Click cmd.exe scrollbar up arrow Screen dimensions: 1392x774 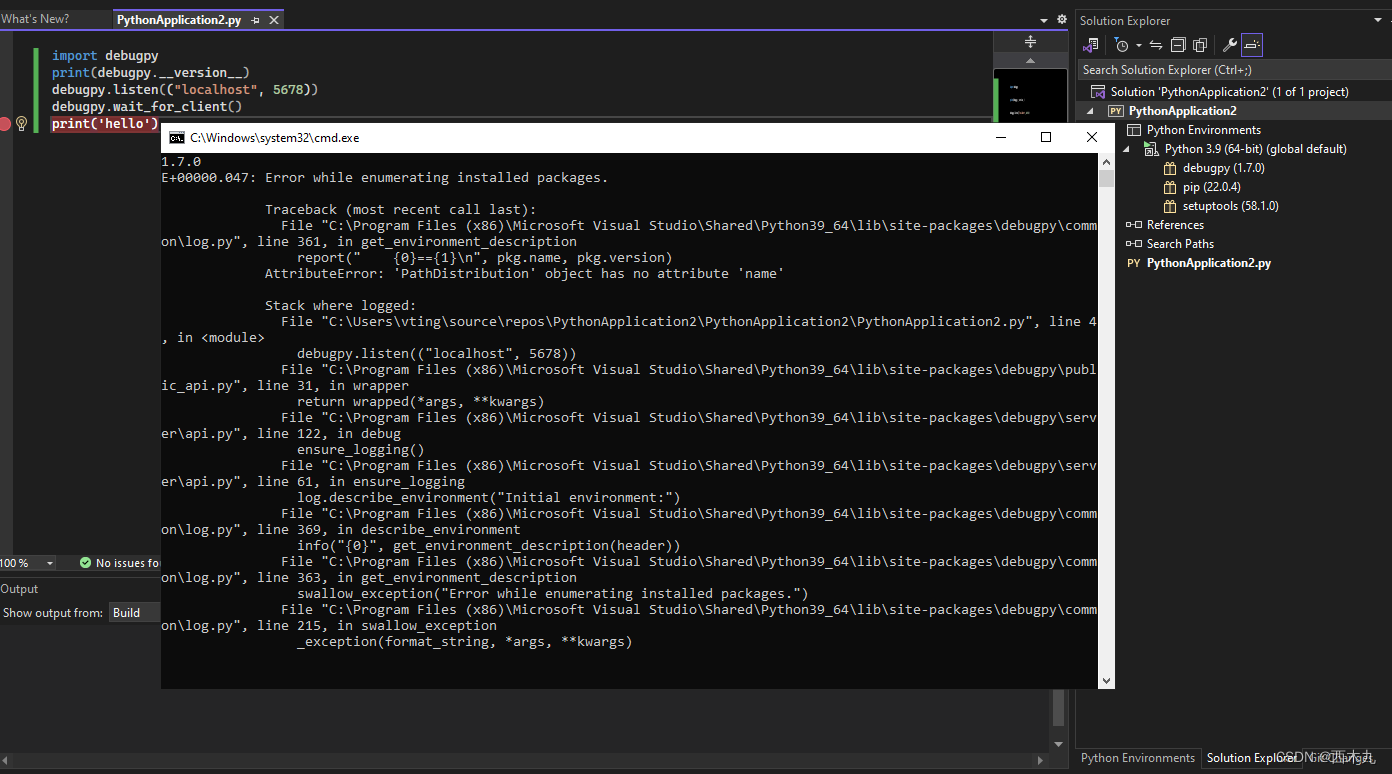pyautogui.click(x=1106, y=160)
